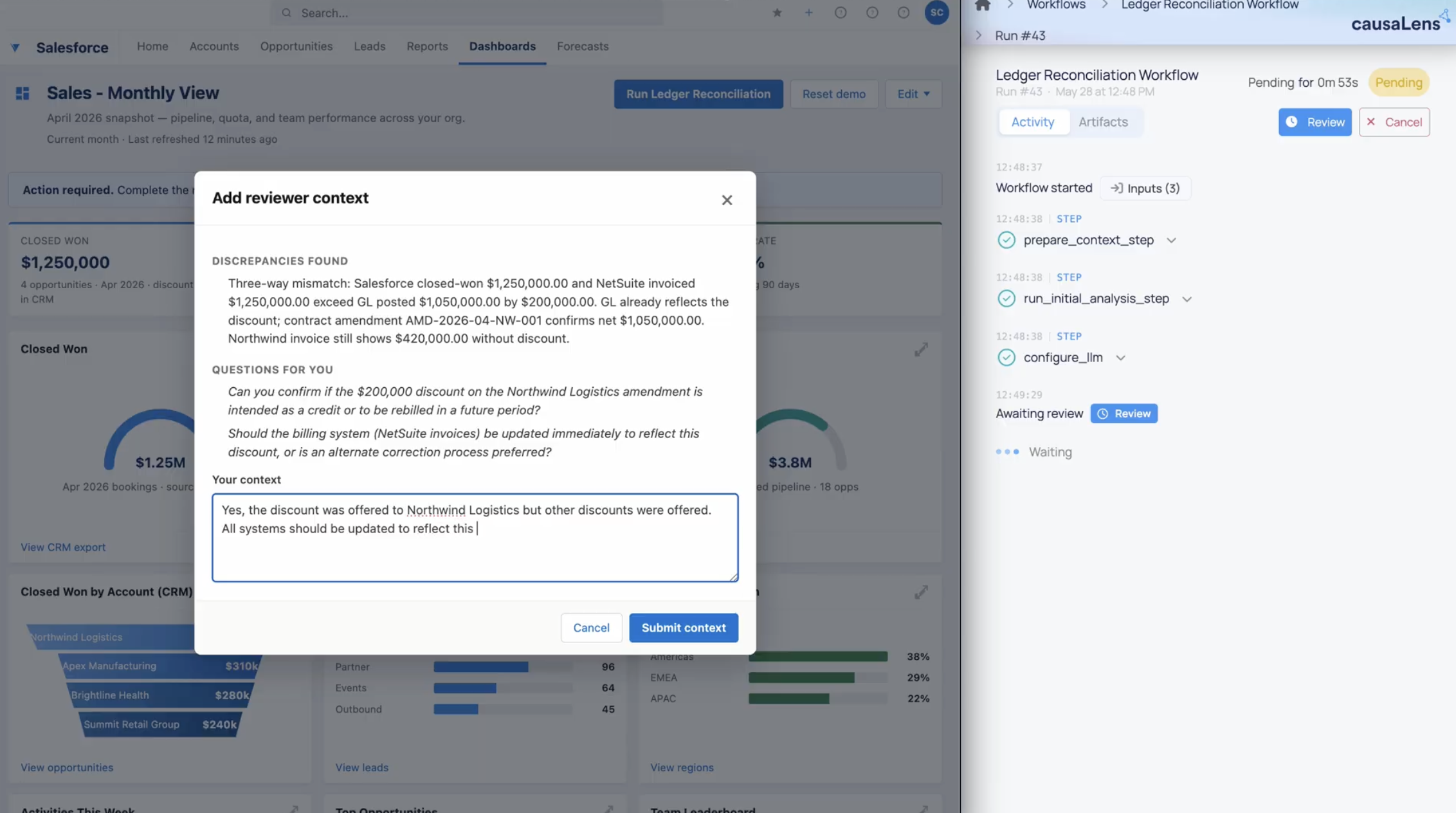Click the green check icon for prepare_context_step
The image size is (1456, 813).
[1006, 240]
